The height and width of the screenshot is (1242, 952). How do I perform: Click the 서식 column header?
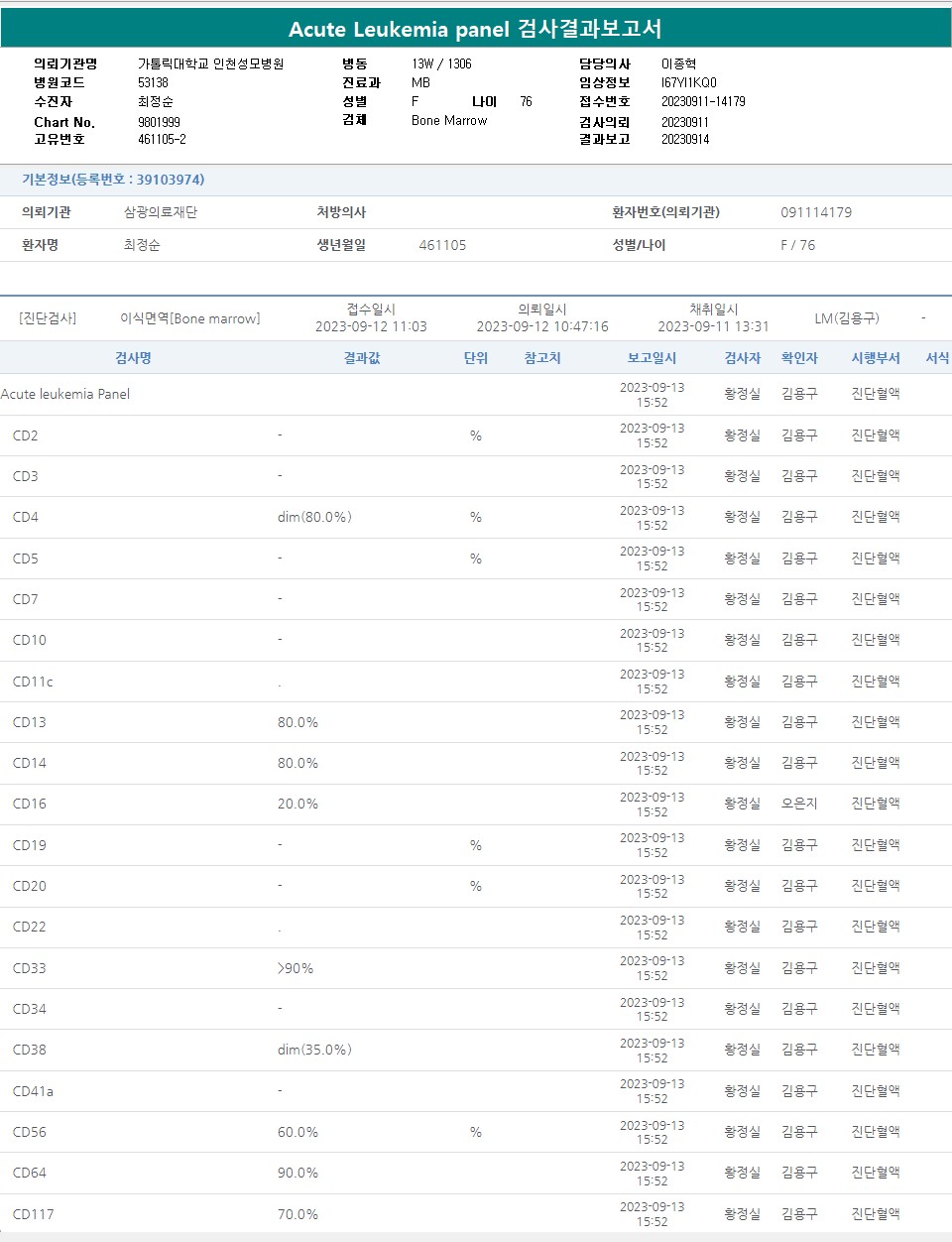[937, 358]
